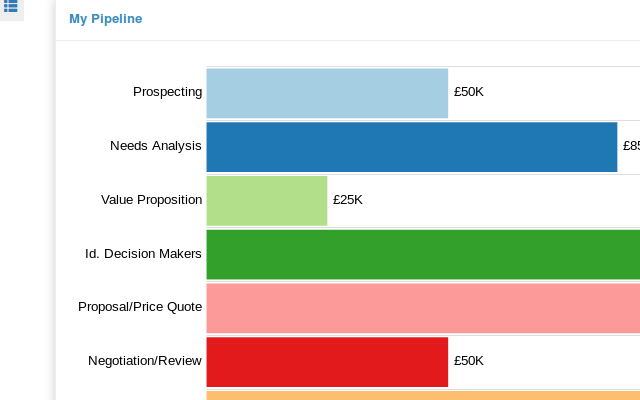Select the green Id. Decision Makers bar
The image size is (640, 400).
pyautogui.click(x=422, y=254)
